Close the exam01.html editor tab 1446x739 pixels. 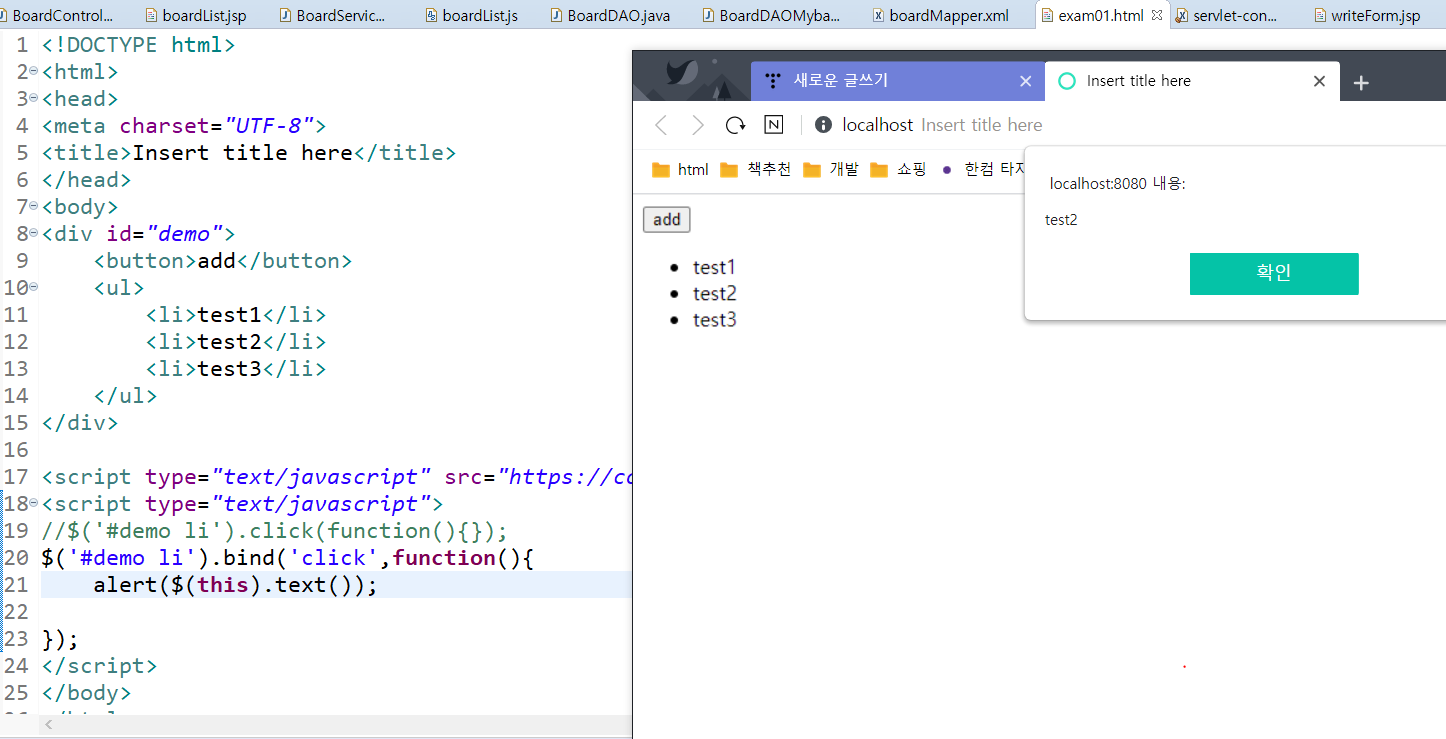(1157, 16)
